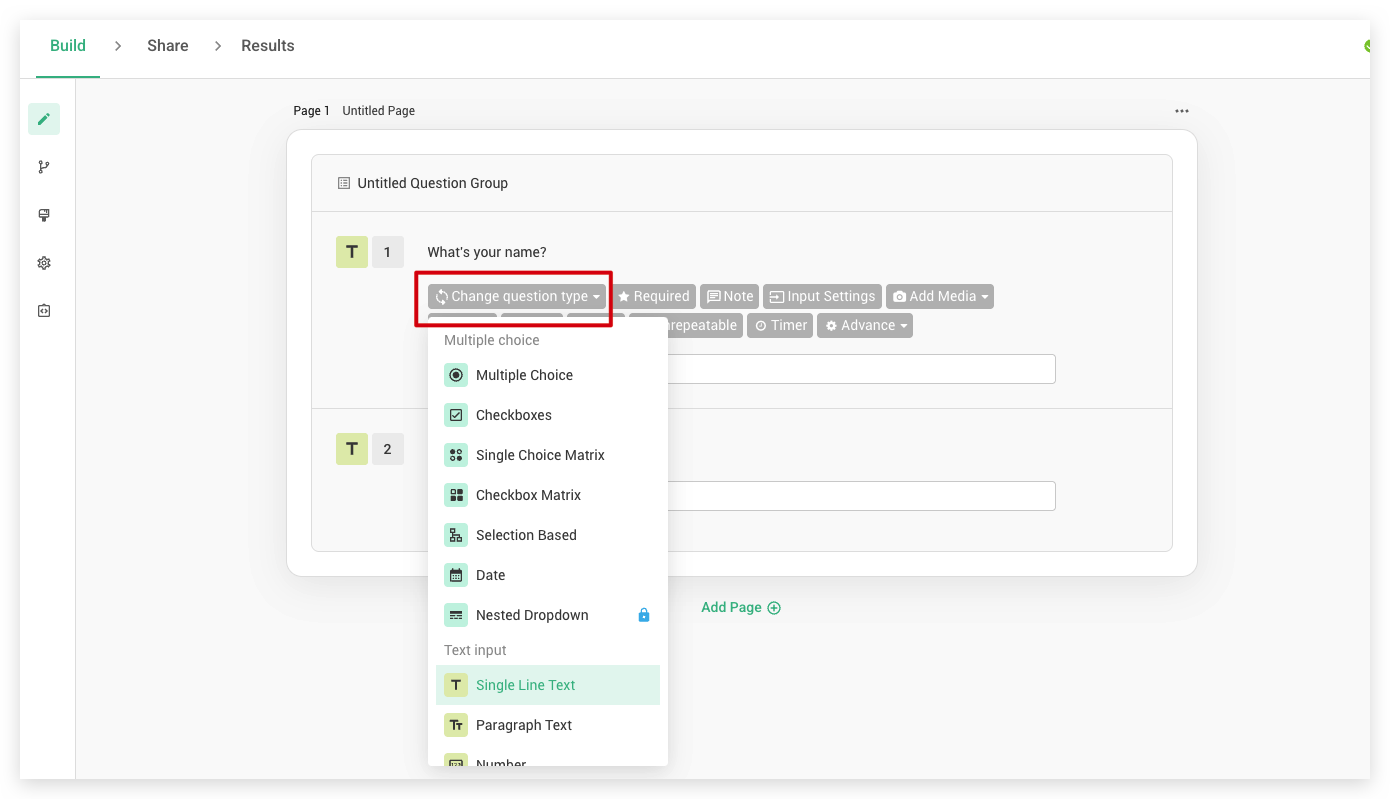Click the Untitled Page title
Image resolution: width=1390 pixels, height=799 pixels.
[378, 111]
